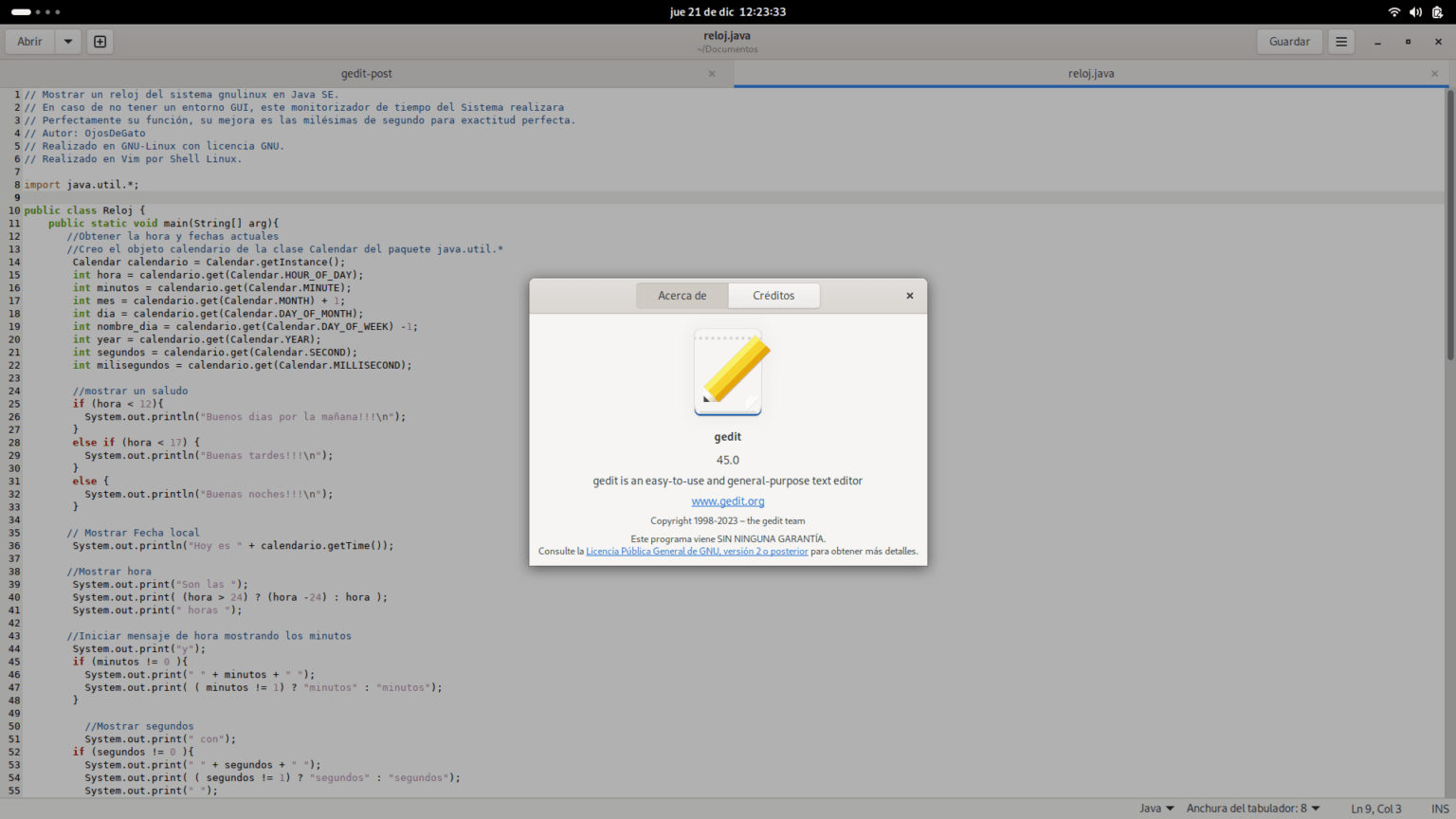The image size is (1456, 819).
Task: Select the gedit-post tab
Action: 366,73
